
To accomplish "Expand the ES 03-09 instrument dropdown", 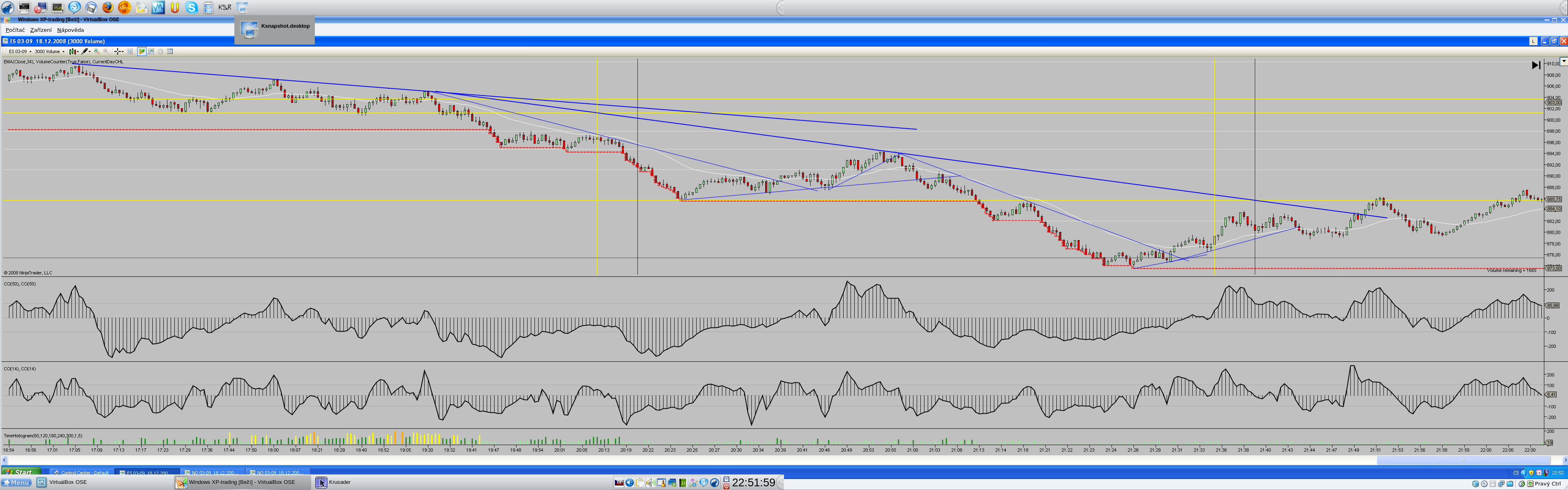I will tap(31, 52).
